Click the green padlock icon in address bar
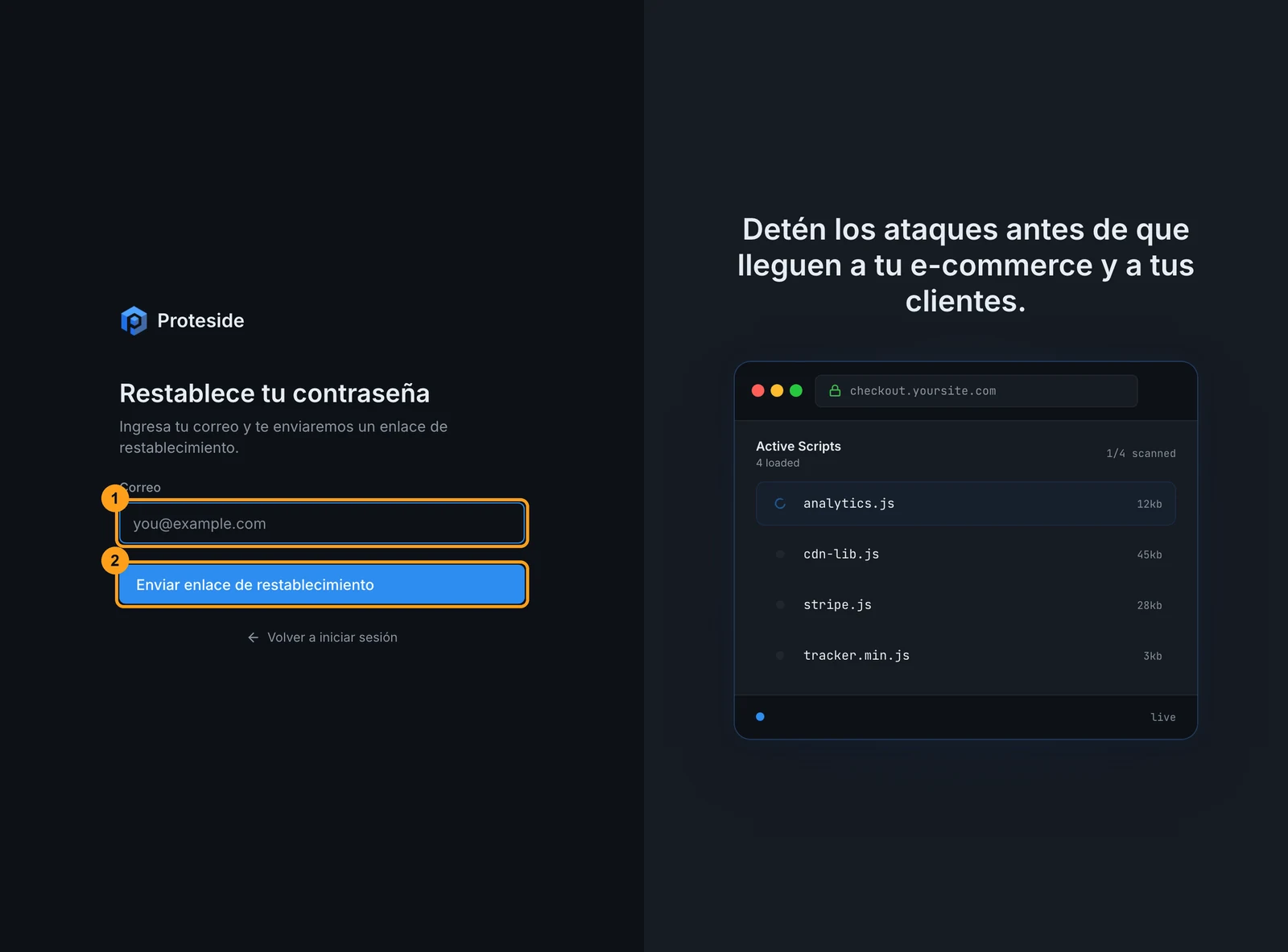The width and height of the screenshot is (1288, 952). [835, 390]
